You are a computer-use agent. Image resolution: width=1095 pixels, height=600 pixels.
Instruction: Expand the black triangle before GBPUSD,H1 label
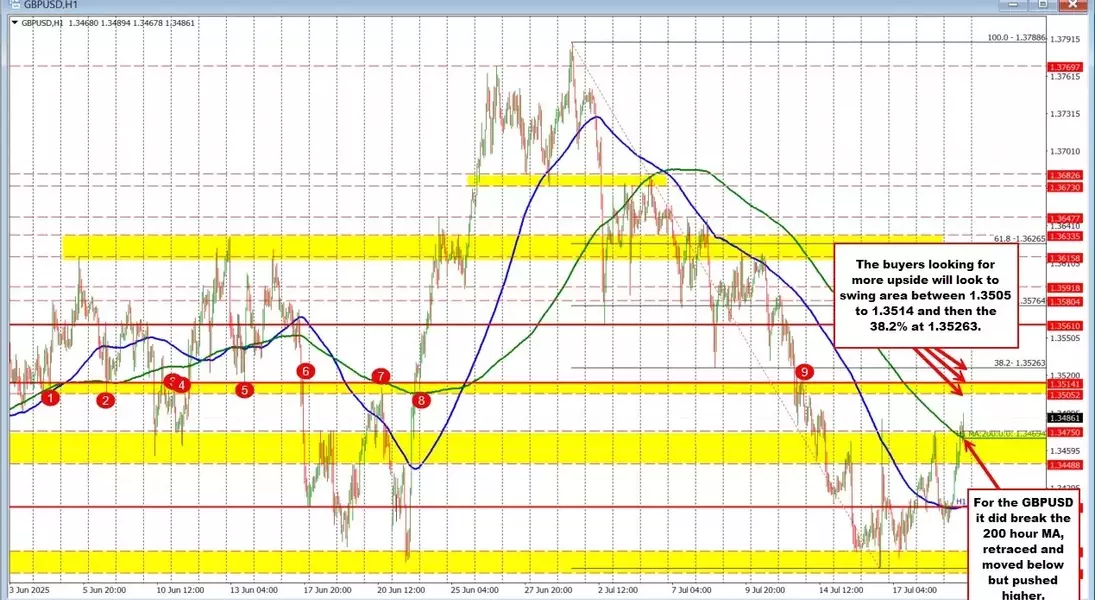pos(16,22)
